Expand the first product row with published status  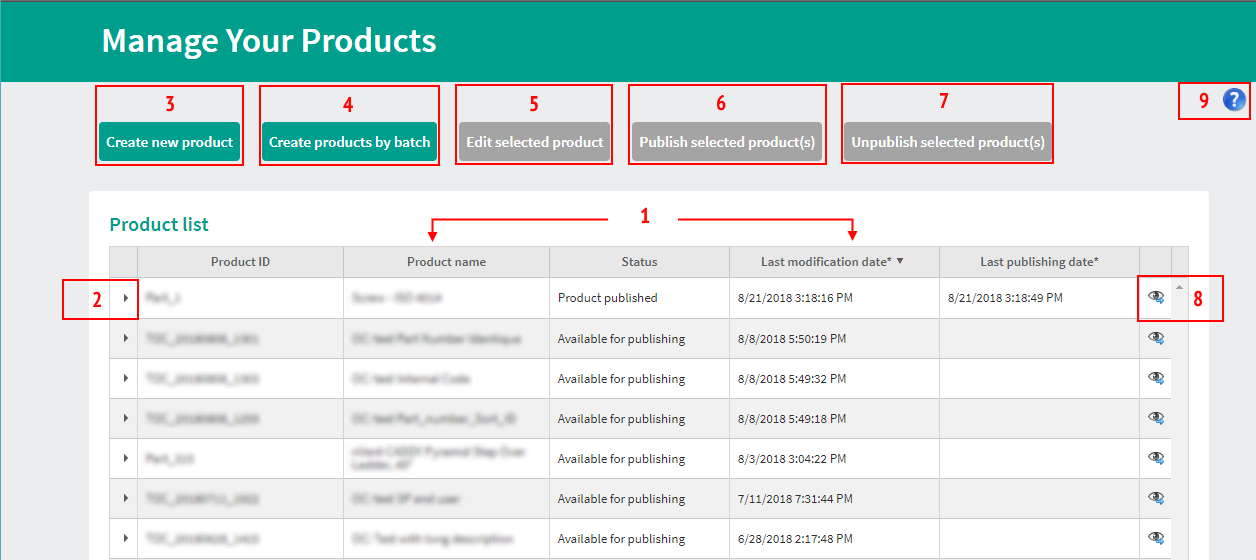(x=125, y=298)
